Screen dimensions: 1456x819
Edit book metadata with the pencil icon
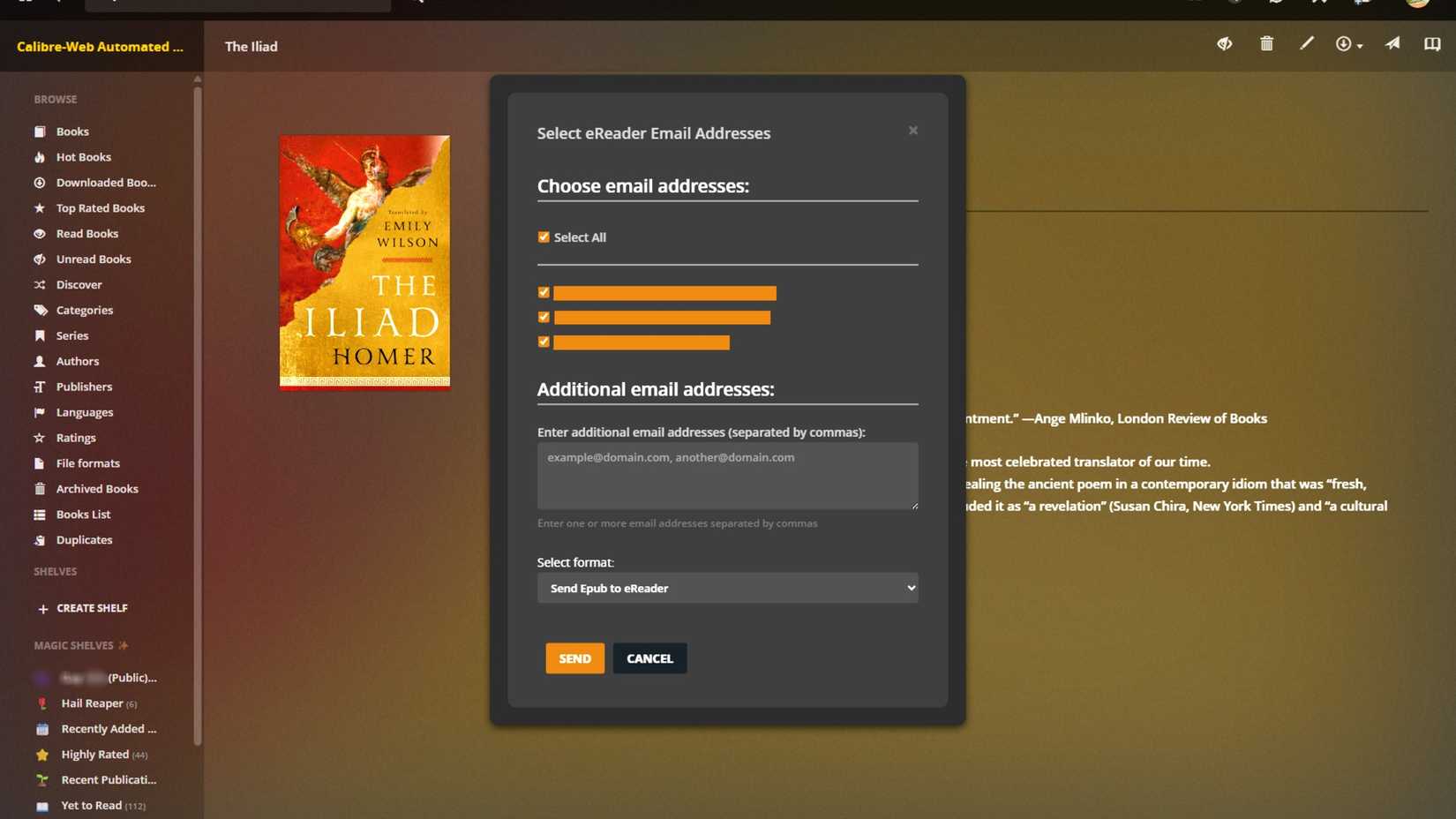click(1308, 43)
